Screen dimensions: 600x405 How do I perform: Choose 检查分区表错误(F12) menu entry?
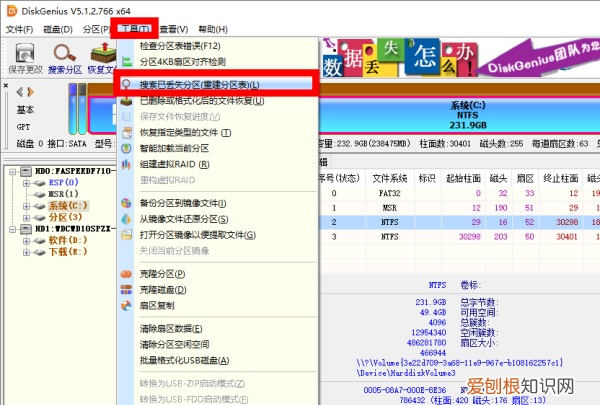218,46
